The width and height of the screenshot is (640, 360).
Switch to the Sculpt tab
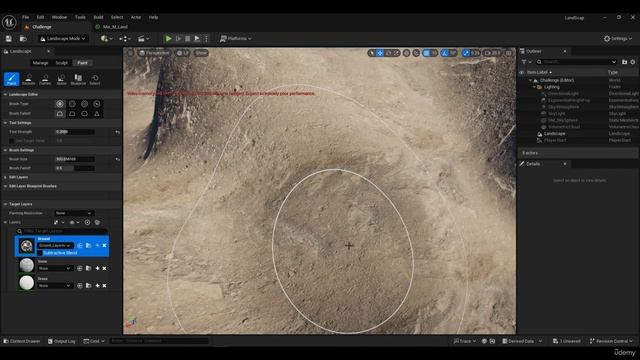coord(62,63)
